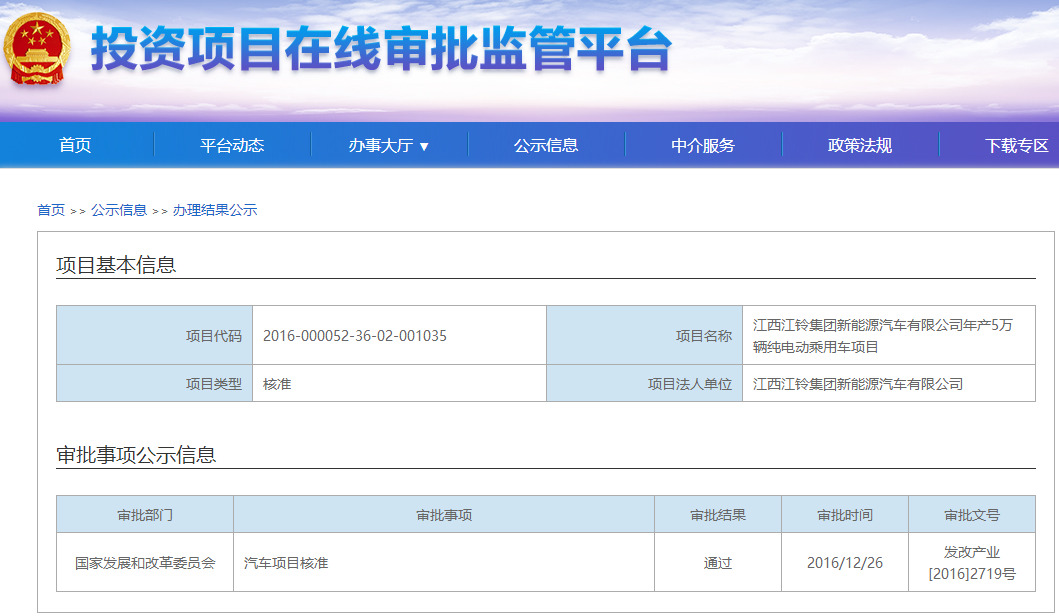Open the 政策法规 navigation menu item

coord(860,144)
